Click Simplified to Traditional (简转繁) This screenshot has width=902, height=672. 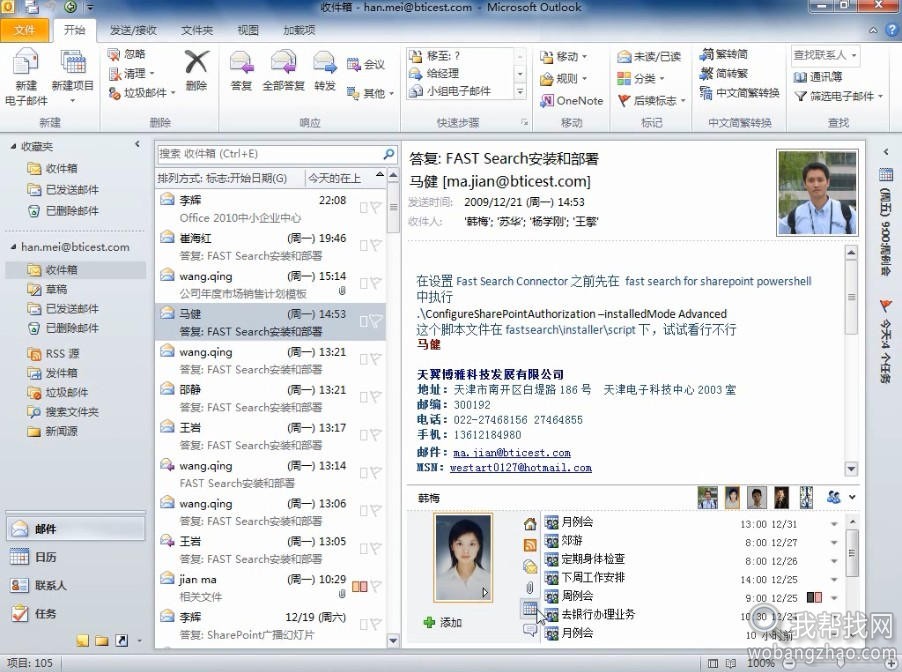(723, 73)
